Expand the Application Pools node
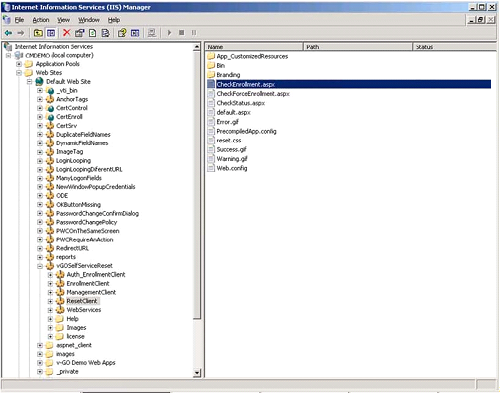Image resolution: width=500 pixels, height=393 pixels. point(19,64)
